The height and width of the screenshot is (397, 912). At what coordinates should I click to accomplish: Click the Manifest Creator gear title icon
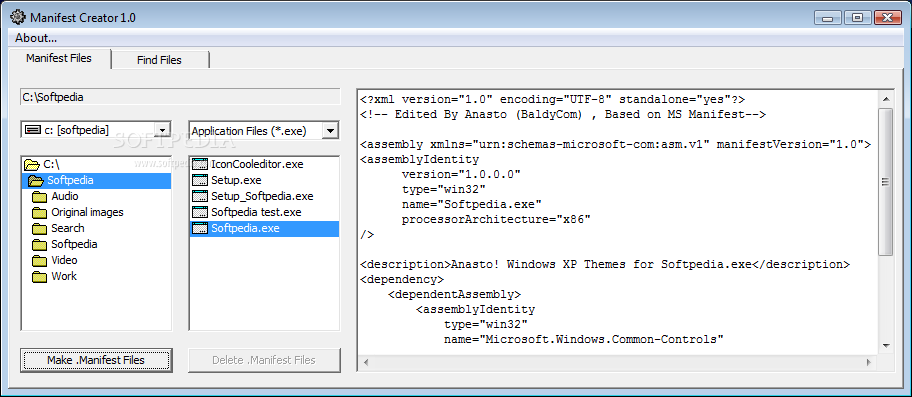pos(18,17)
